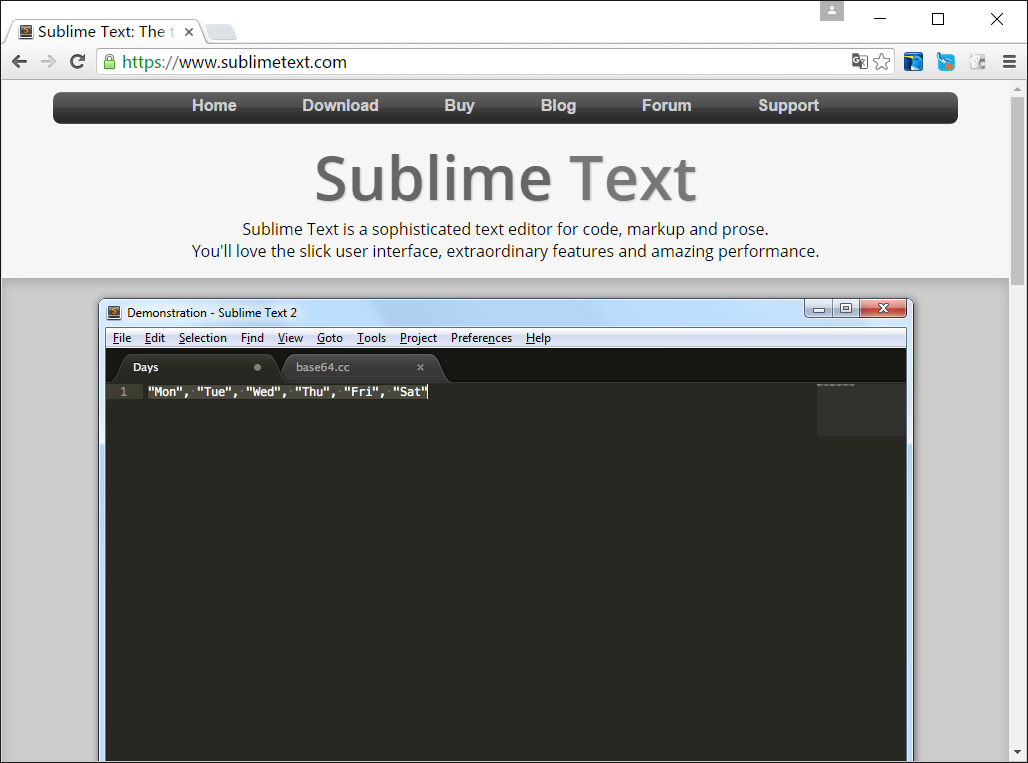Screen dimensions: 1028x763
Task: Open the translate page icon in address bar
Action: [x=860, y=62]
